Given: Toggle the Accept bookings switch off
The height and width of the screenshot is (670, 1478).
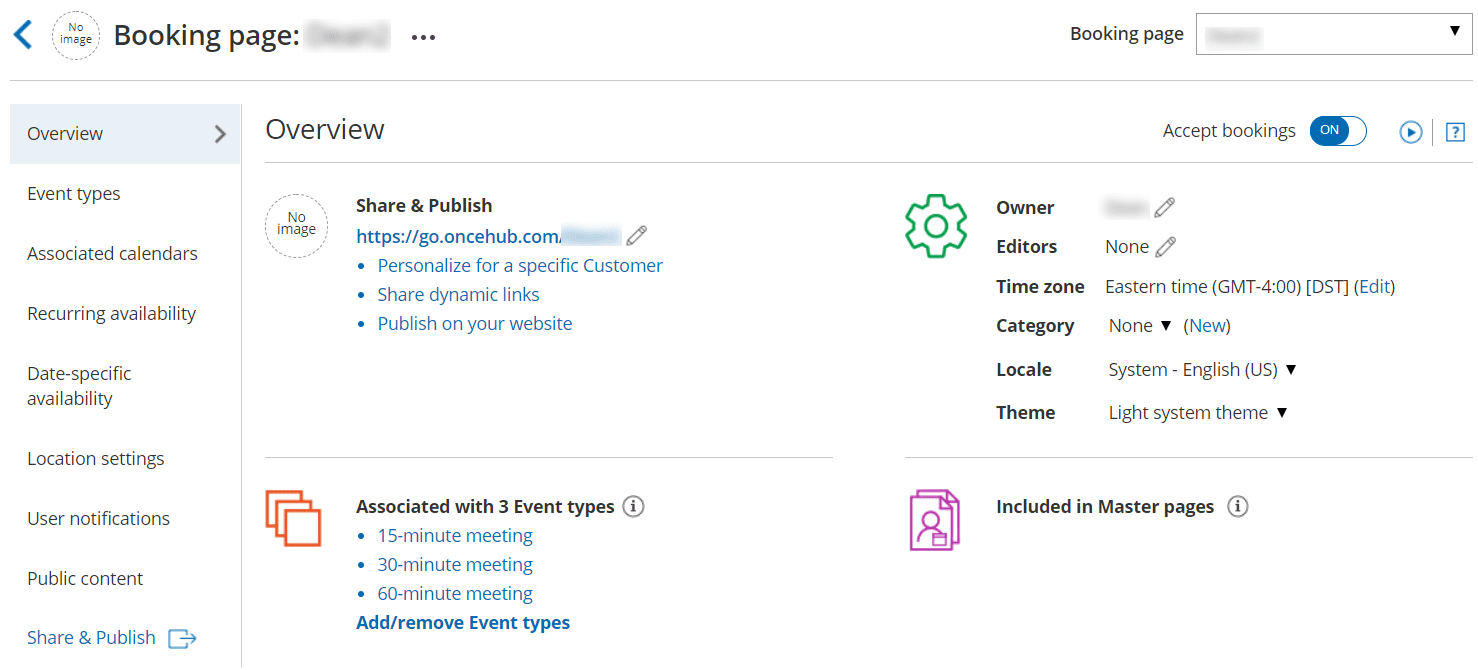Looking at the screenshot, I should click(1338, 131).
